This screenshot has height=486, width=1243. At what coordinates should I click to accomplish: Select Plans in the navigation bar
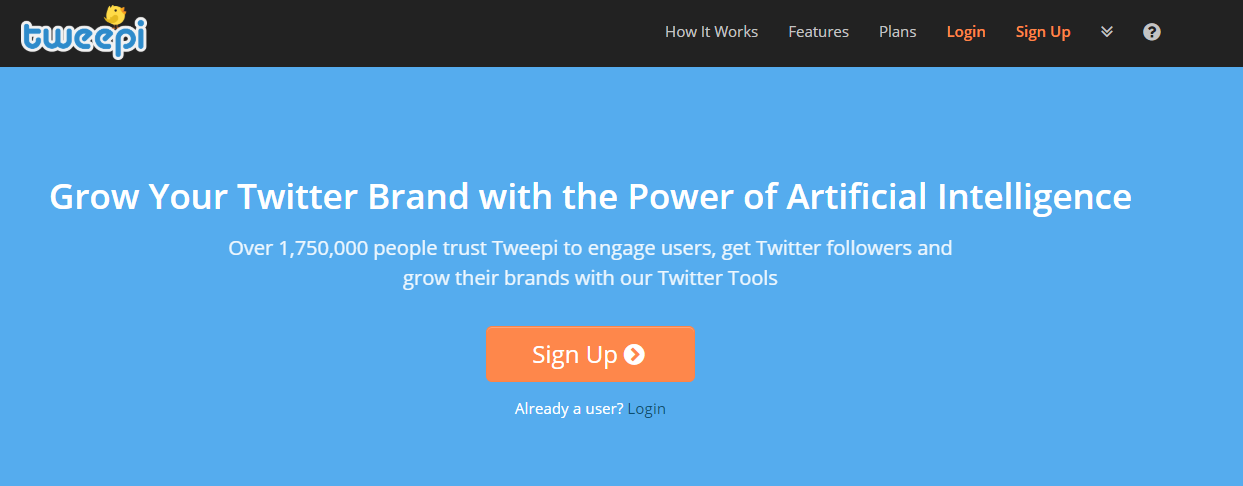[897, 32]
